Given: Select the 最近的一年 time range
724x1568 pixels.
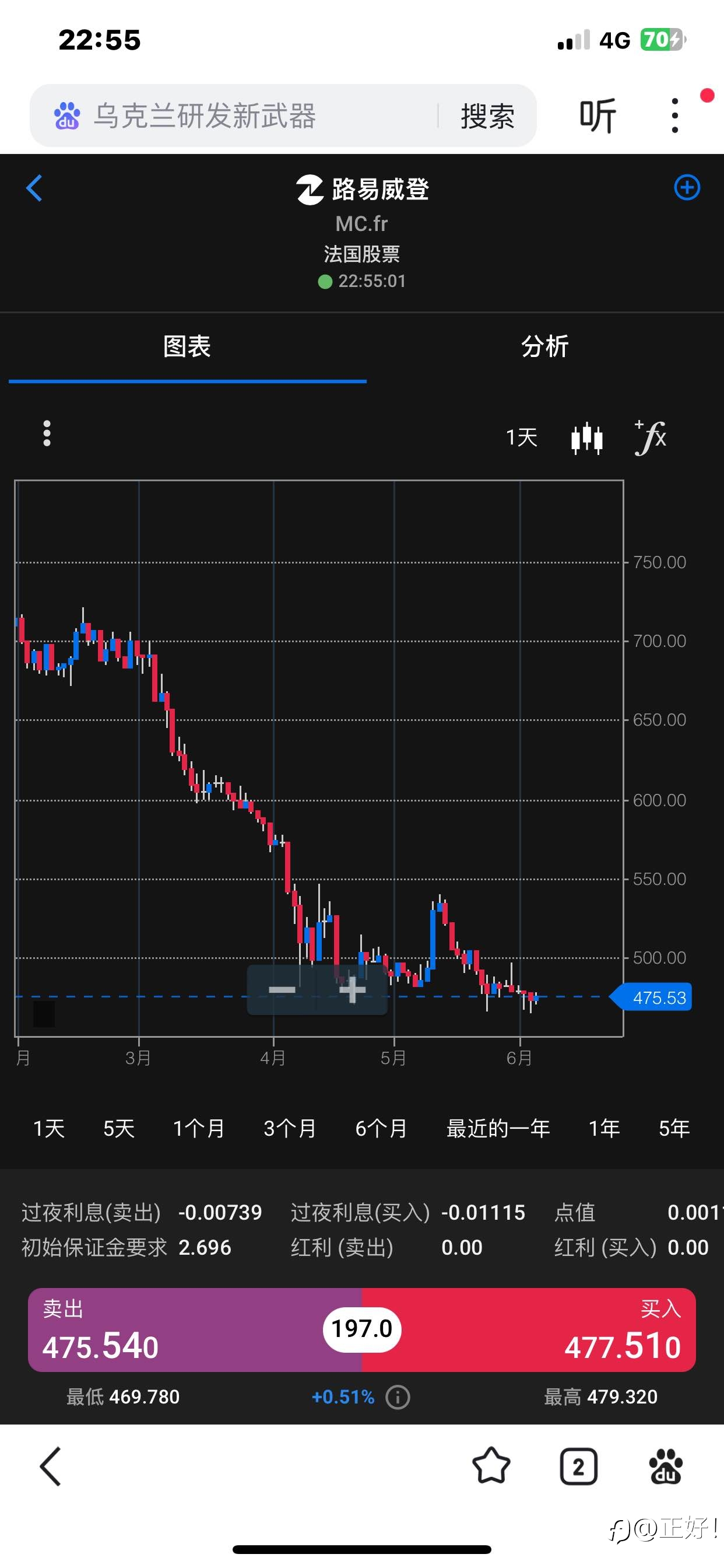Looking at the screenshot, I should click(x=498, y=1129).
